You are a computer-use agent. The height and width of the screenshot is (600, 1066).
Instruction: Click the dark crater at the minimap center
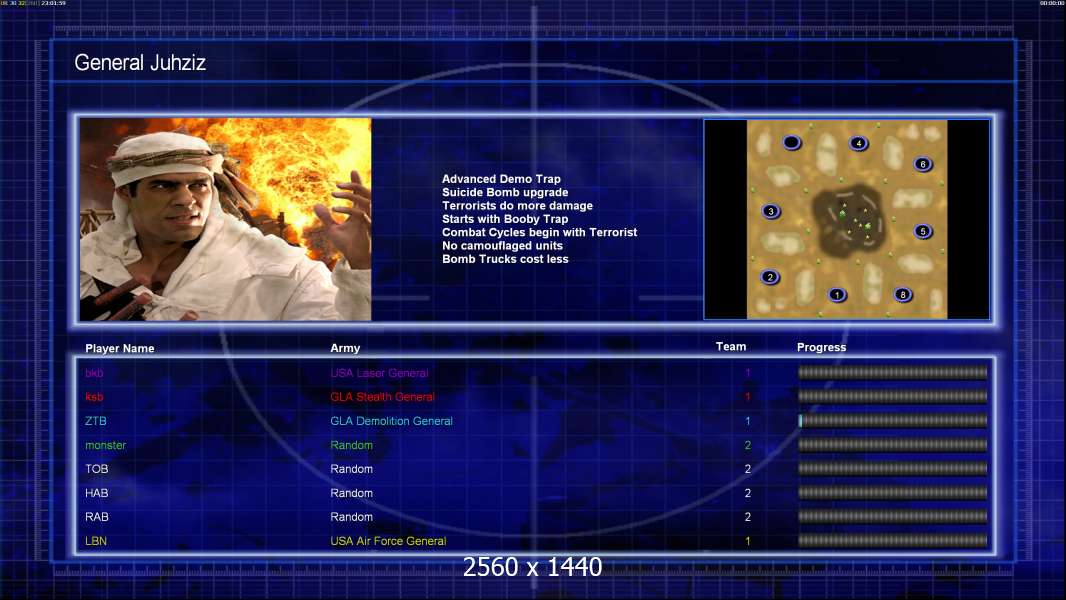(849, 219)
